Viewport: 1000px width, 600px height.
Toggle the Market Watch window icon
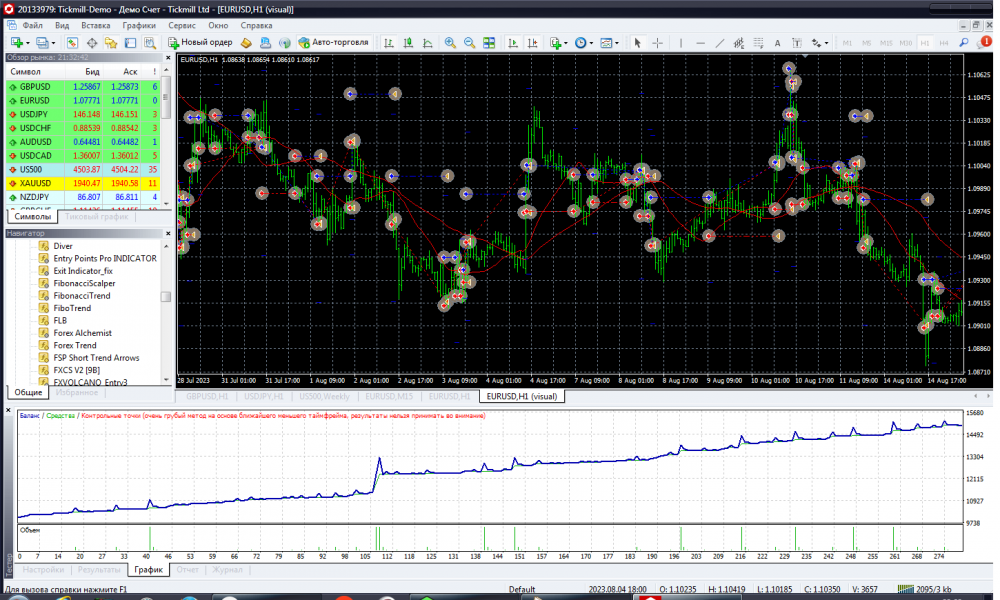(x=72, y=43)
